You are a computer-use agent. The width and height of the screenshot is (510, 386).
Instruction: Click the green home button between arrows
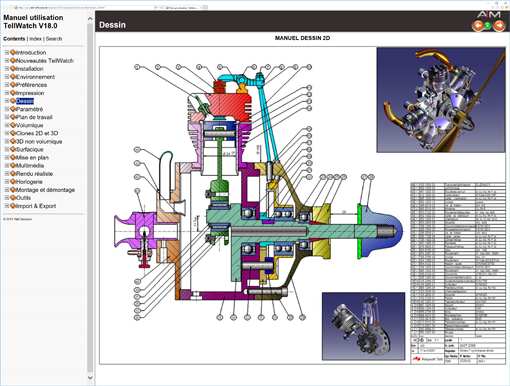(487, 25)
